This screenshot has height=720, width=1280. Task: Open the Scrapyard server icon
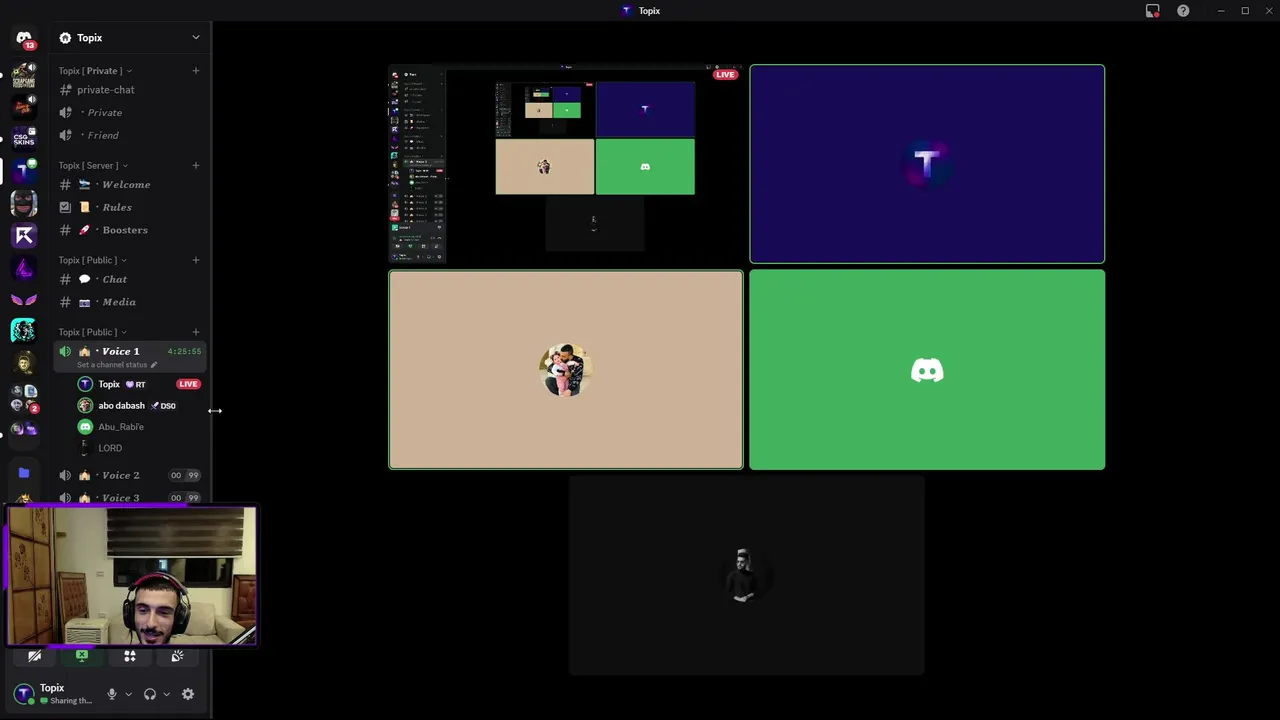click(x=24, y=74)
